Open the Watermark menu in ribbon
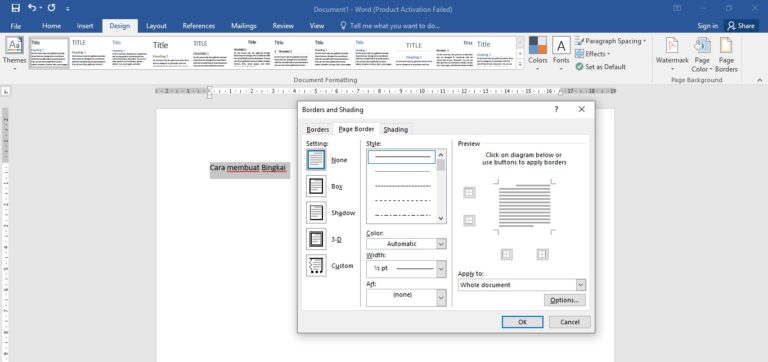Viewport: 768px width, 362px height. tap(672, 53)
